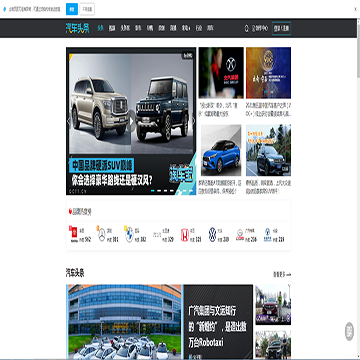Click the Honda brand logo
The width and height of the screenshot is (360, 360).
point(185,235)
